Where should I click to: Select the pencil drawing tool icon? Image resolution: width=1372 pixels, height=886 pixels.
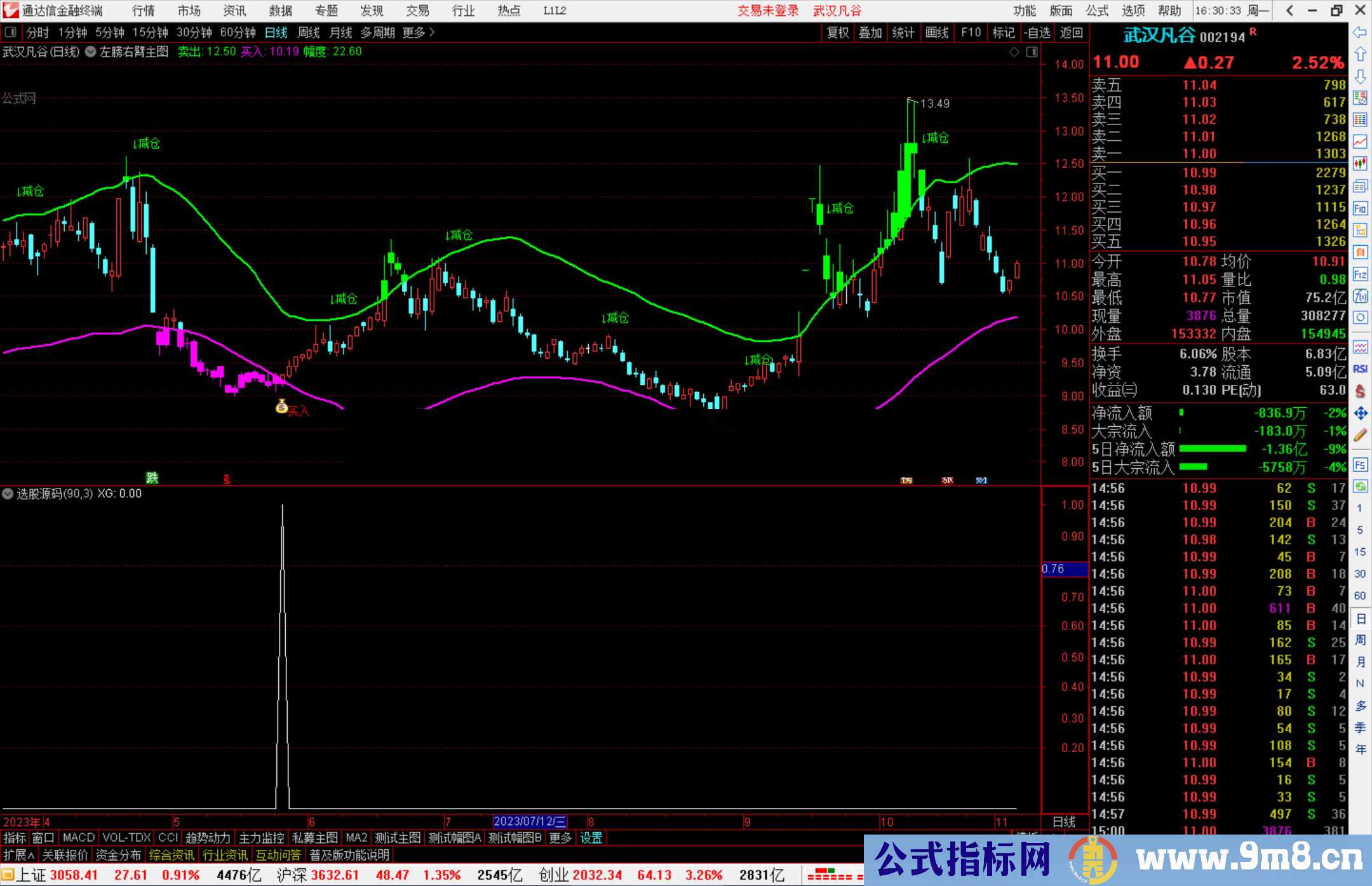click(1360, 435)
